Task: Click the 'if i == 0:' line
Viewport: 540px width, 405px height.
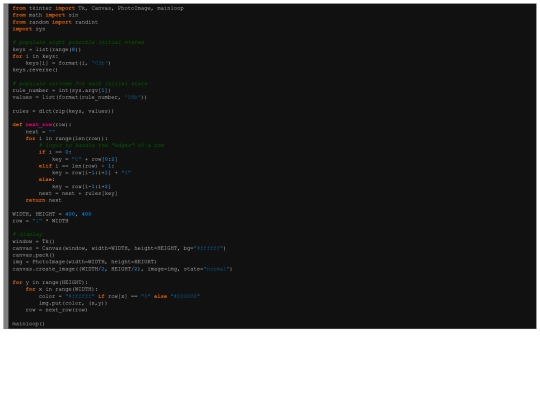Action: (55, 152)
